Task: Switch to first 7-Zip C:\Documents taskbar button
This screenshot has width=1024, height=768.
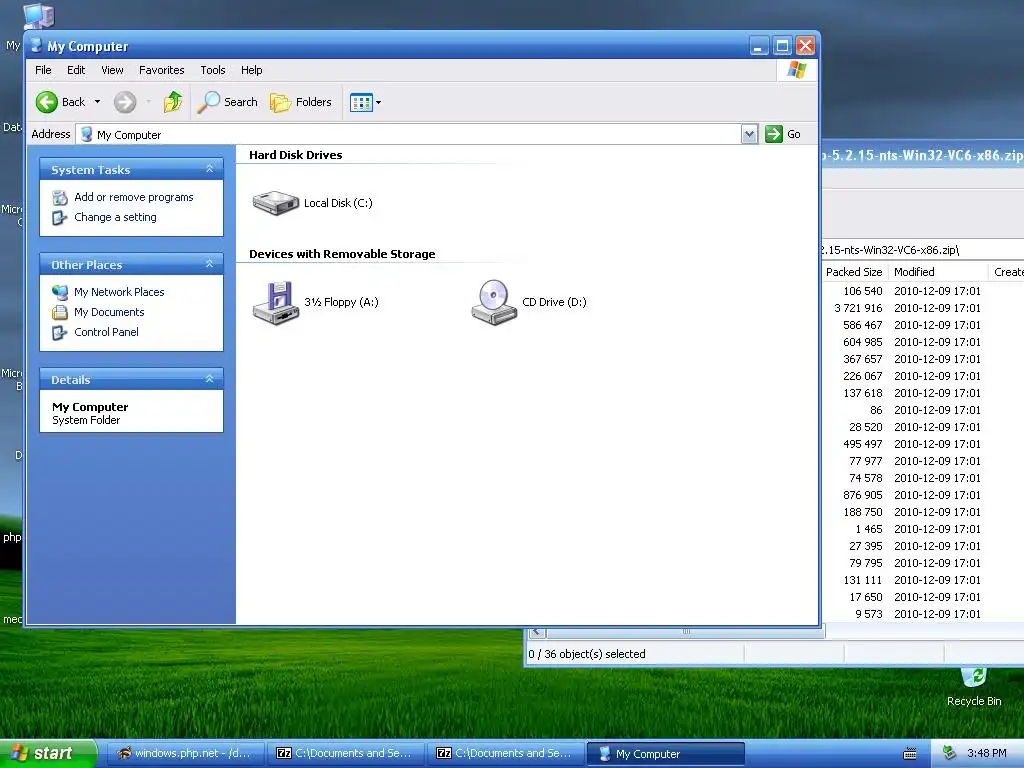Action: pyautogui.click(x=344, y=754)
